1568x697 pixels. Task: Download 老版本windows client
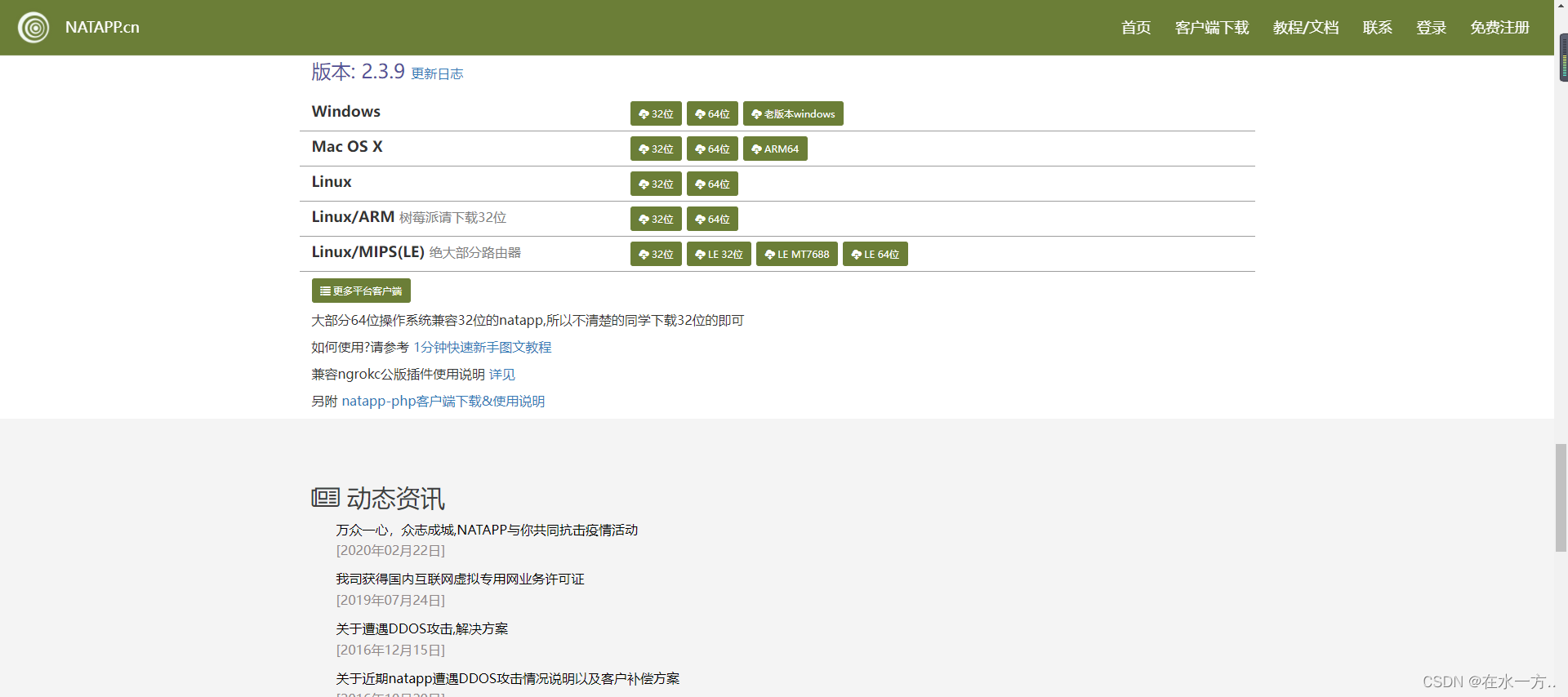pos(793,113)
